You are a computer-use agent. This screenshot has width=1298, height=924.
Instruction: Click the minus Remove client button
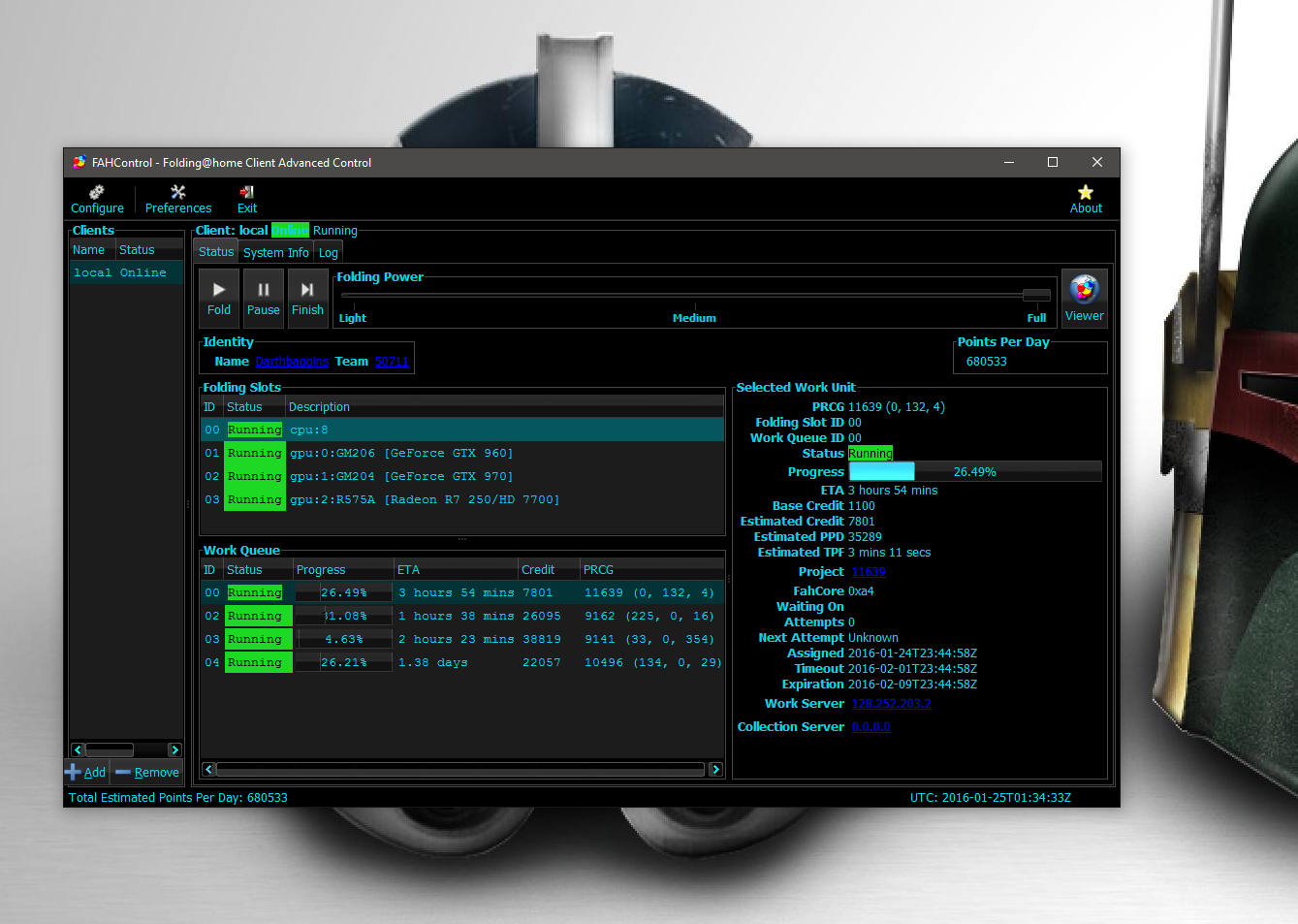(147, 773)
